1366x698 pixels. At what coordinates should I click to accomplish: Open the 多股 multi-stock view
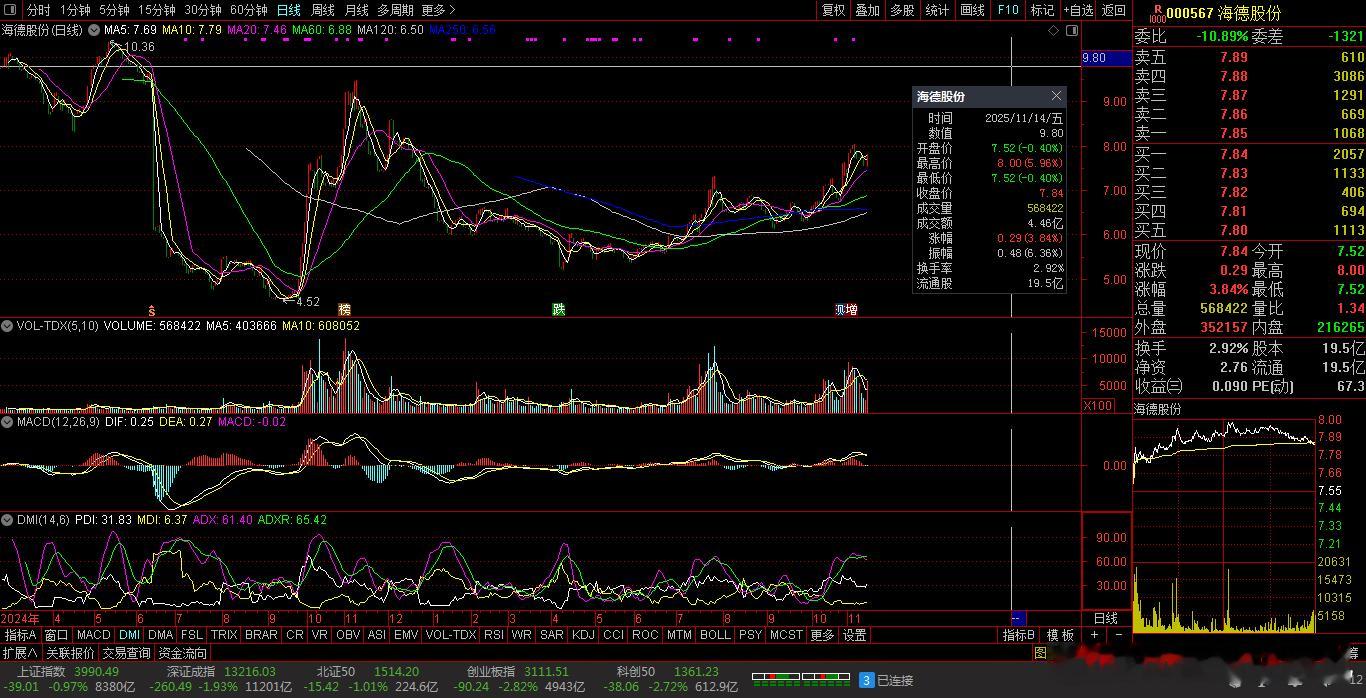902,10
